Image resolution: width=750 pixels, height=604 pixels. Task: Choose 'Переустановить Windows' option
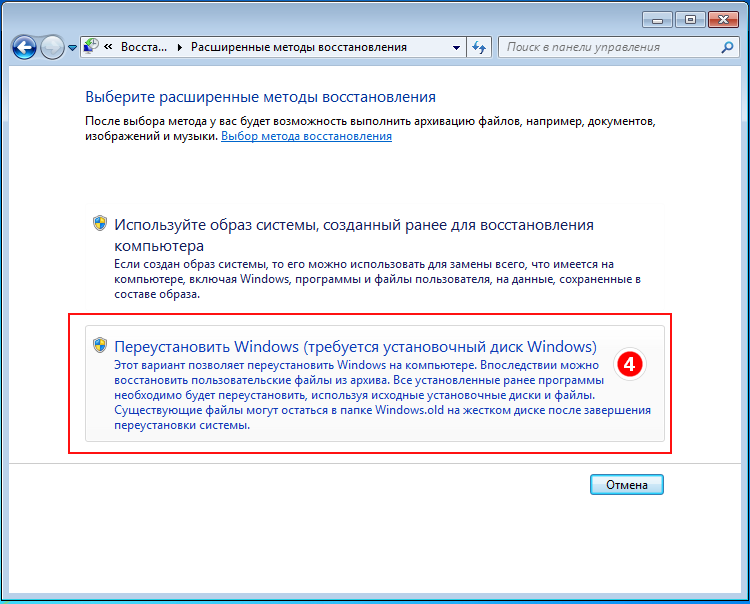[375, 384]
